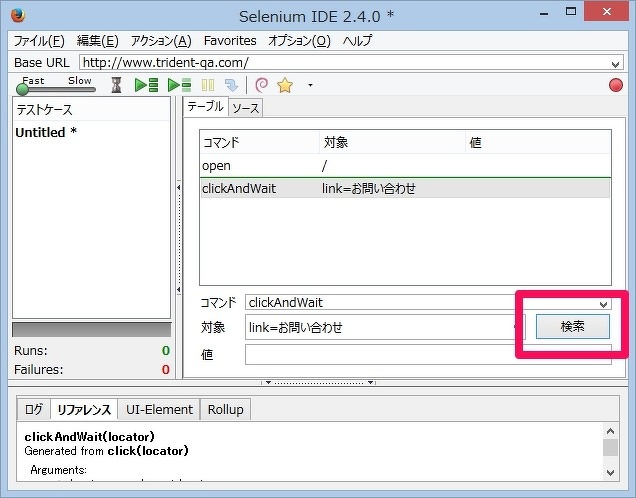Open the UI-Element tab
This screenshot has height=498, width=636.
[159, 410]
